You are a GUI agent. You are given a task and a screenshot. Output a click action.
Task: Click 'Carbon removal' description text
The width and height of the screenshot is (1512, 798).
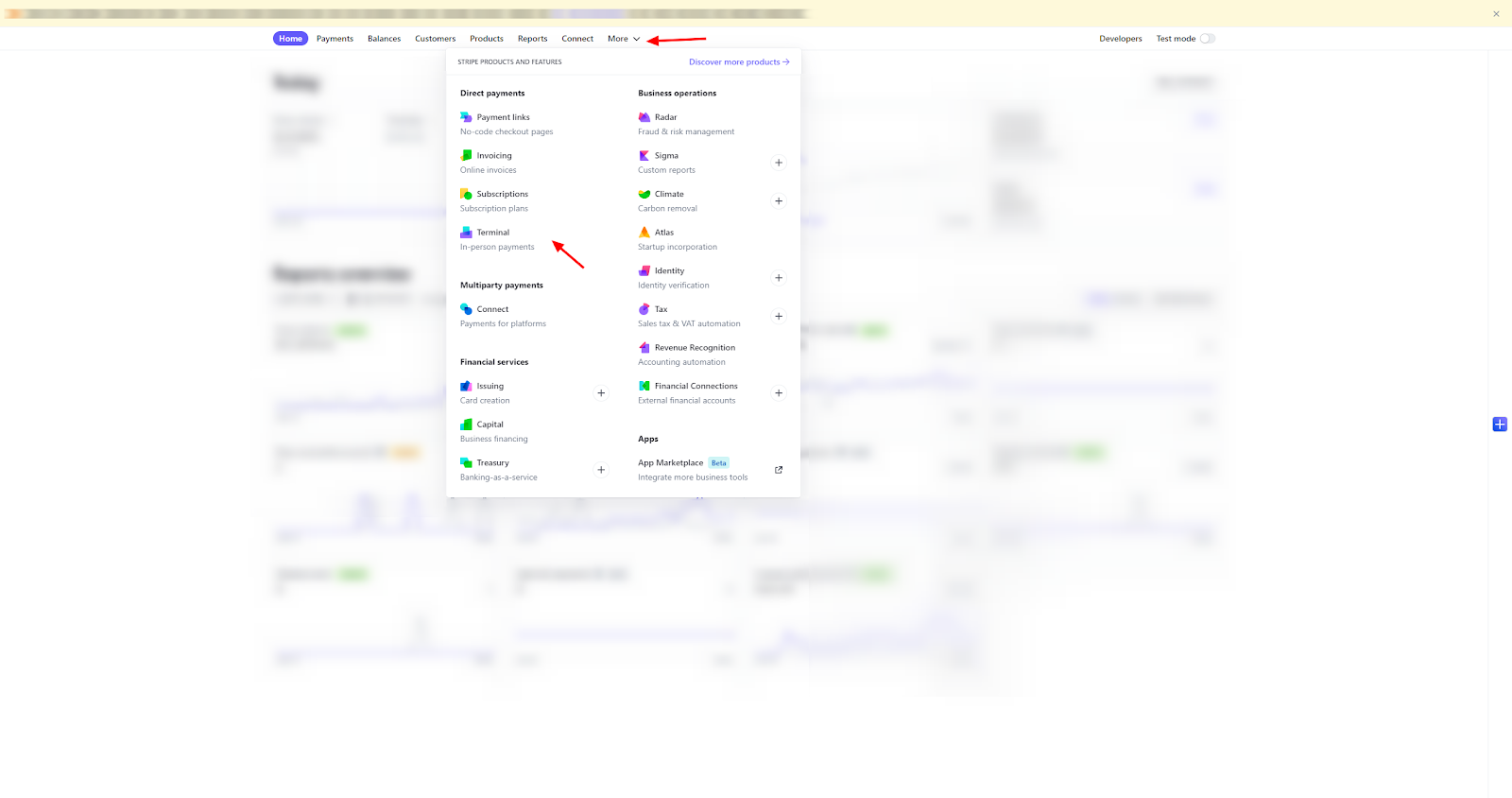(x=667, y=209)
